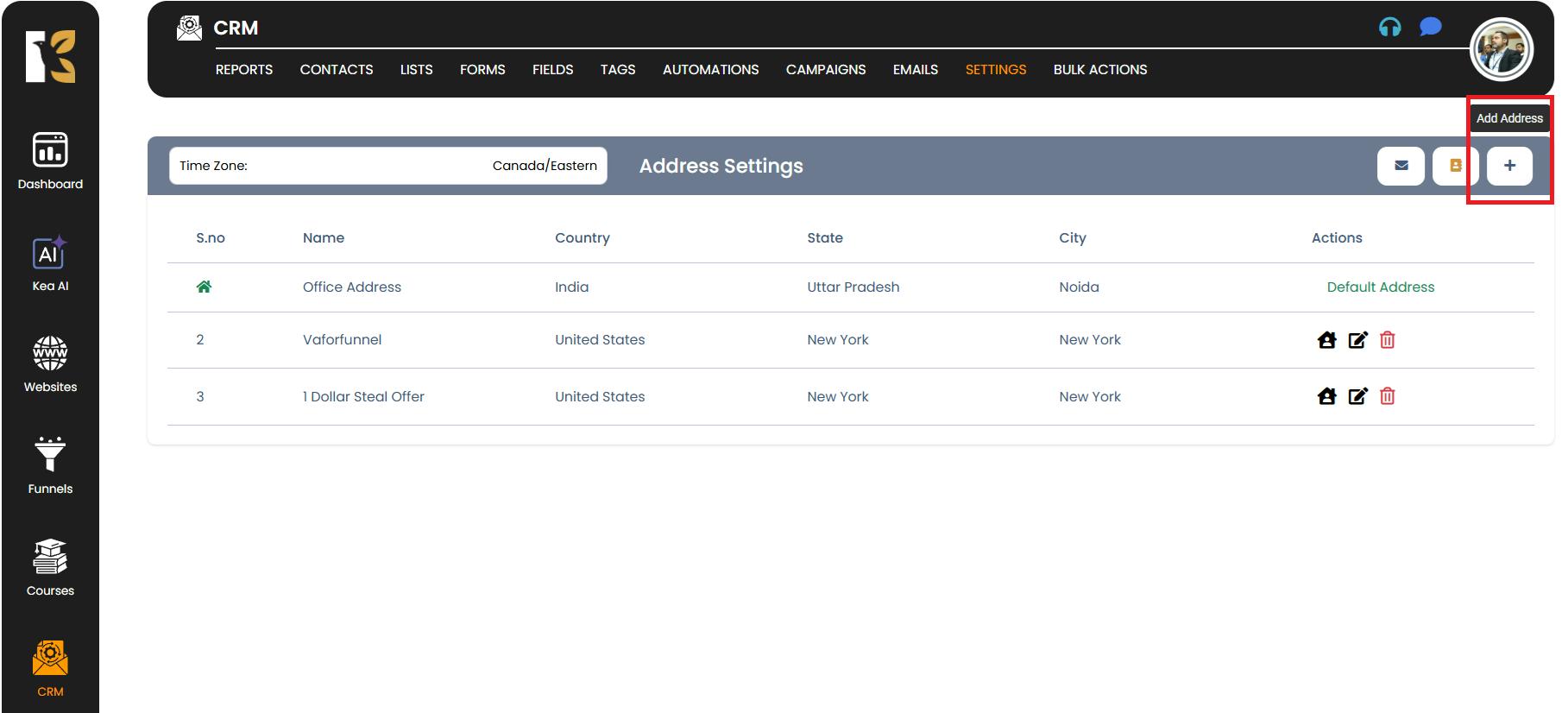Click the plus Add Address button
The height and width of the screenshot is (713, 1568).
coord(1509,166)
